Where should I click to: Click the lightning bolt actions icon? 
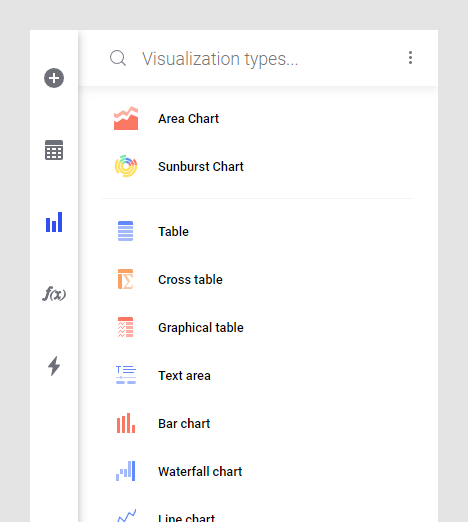(x=54, y=366)
